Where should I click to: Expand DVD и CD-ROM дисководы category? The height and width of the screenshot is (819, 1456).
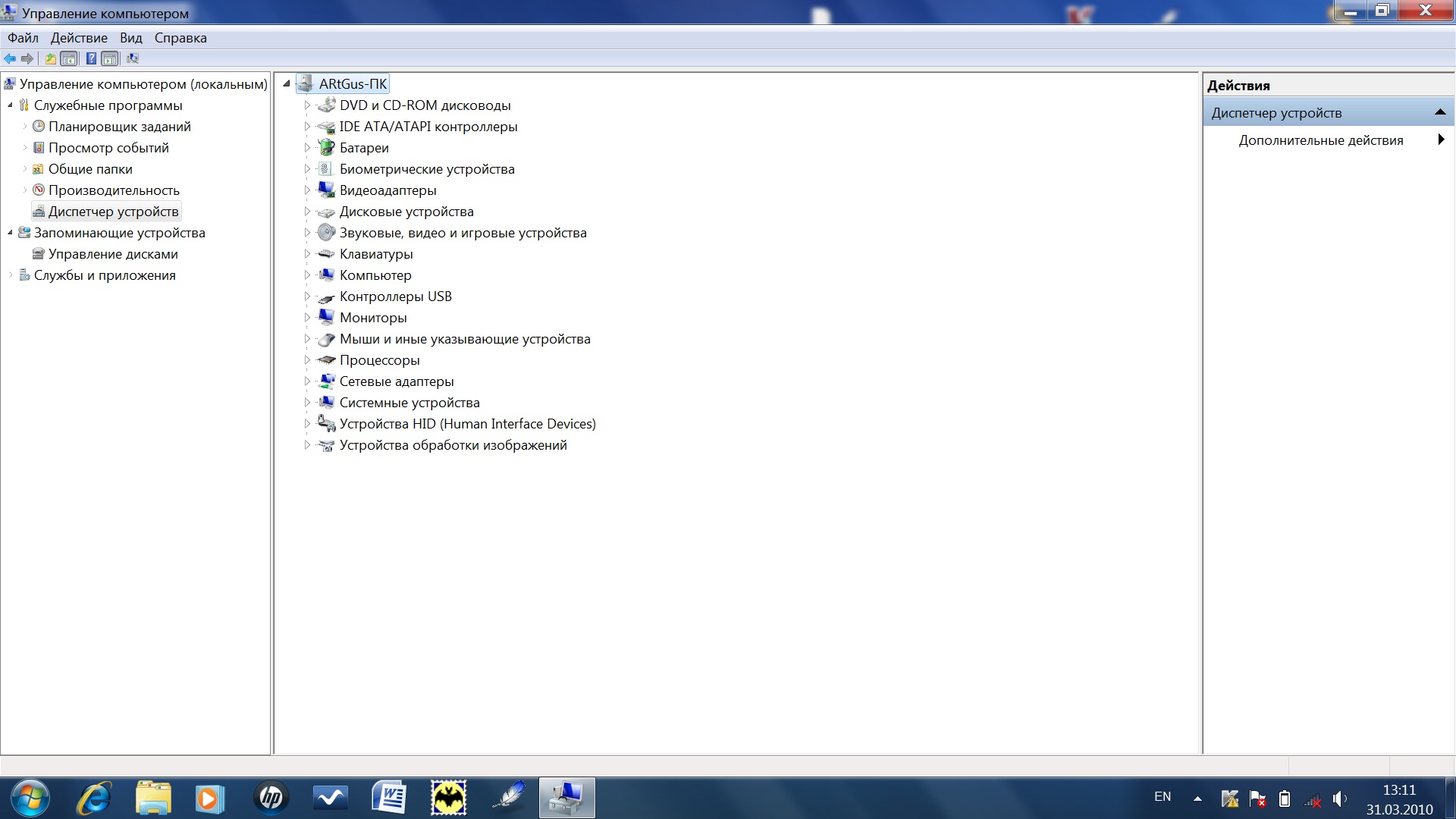tap(307, 105)
